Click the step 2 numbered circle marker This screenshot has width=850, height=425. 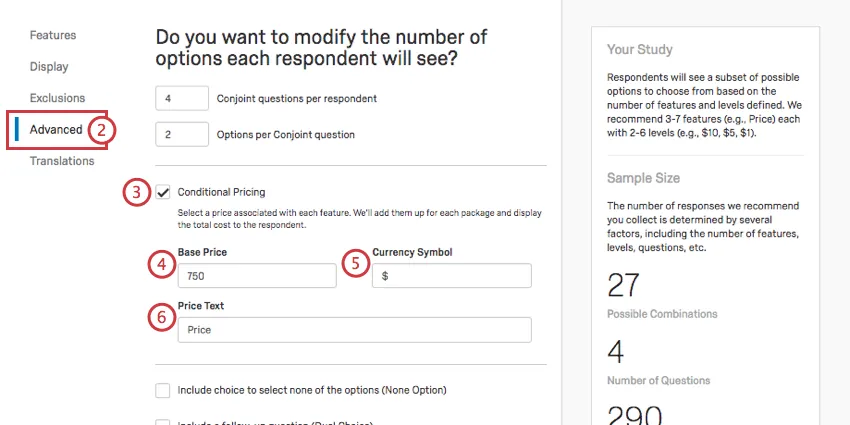coord(102,130)
